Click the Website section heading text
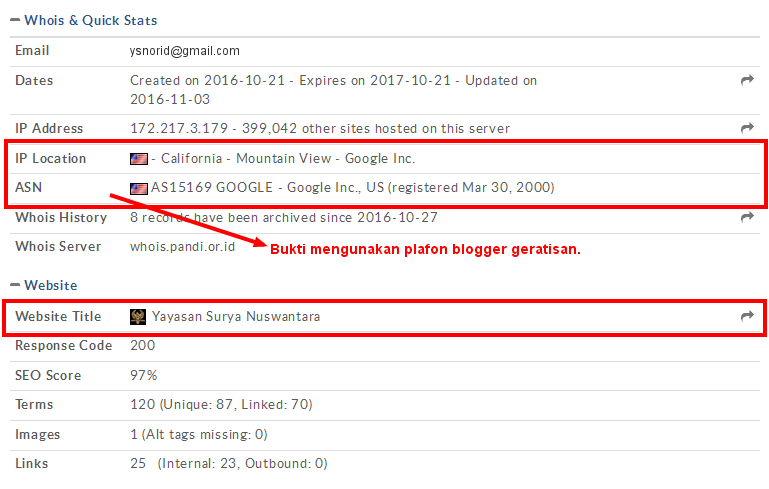 click(x=51, y=285)
